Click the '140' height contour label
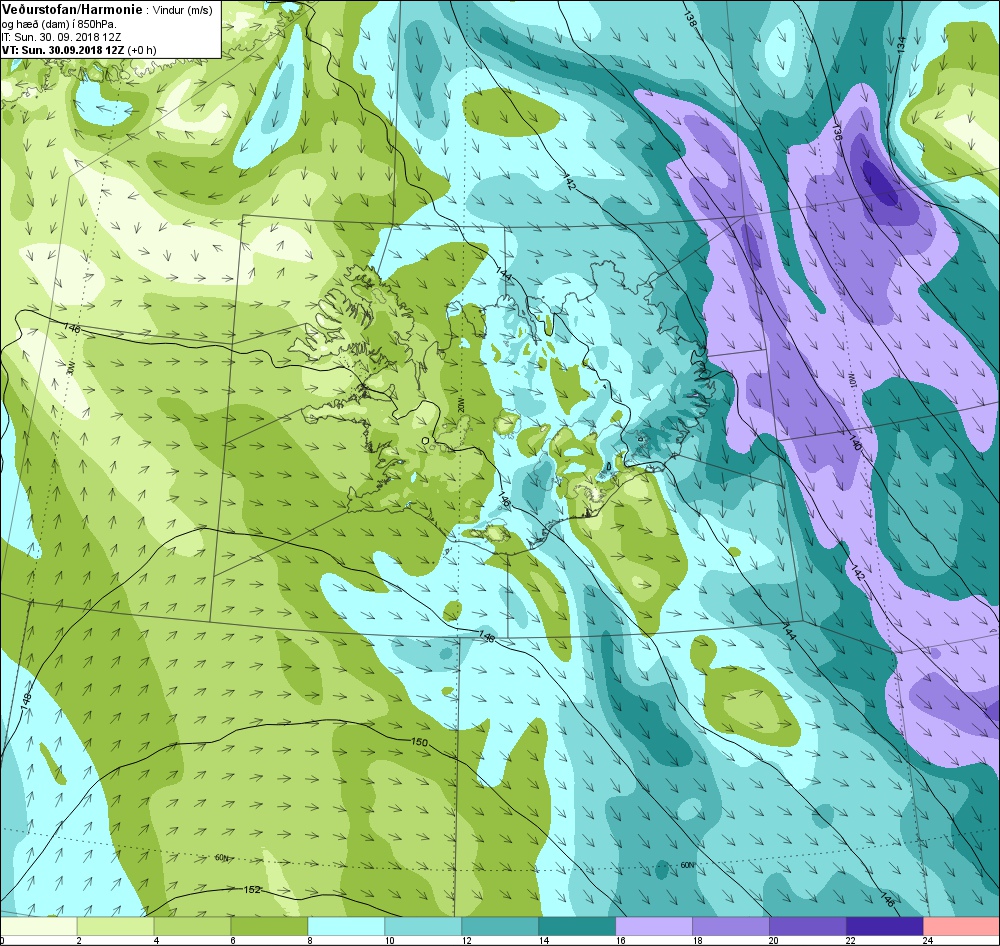The height and width of the screenshot is (946, 1000). pyautogui.click(x=855, y=442)
